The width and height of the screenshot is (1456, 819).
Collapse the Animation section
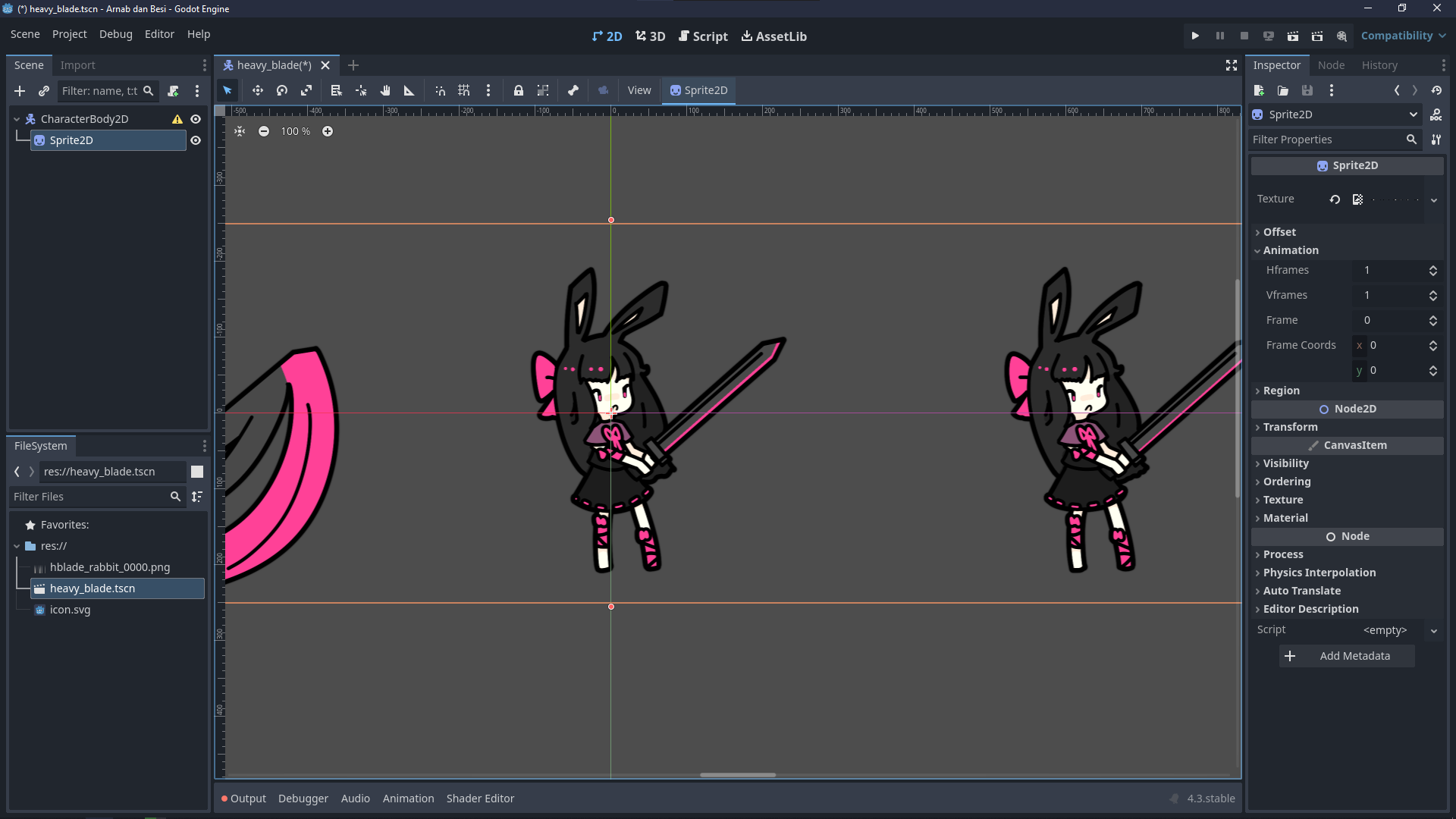coord(1348,250)
